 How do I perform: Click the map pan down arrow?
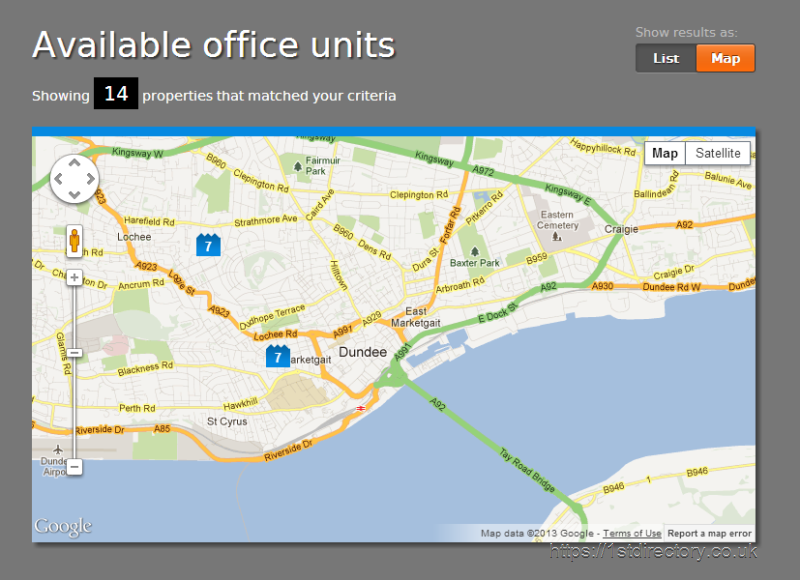coord(74,194)
